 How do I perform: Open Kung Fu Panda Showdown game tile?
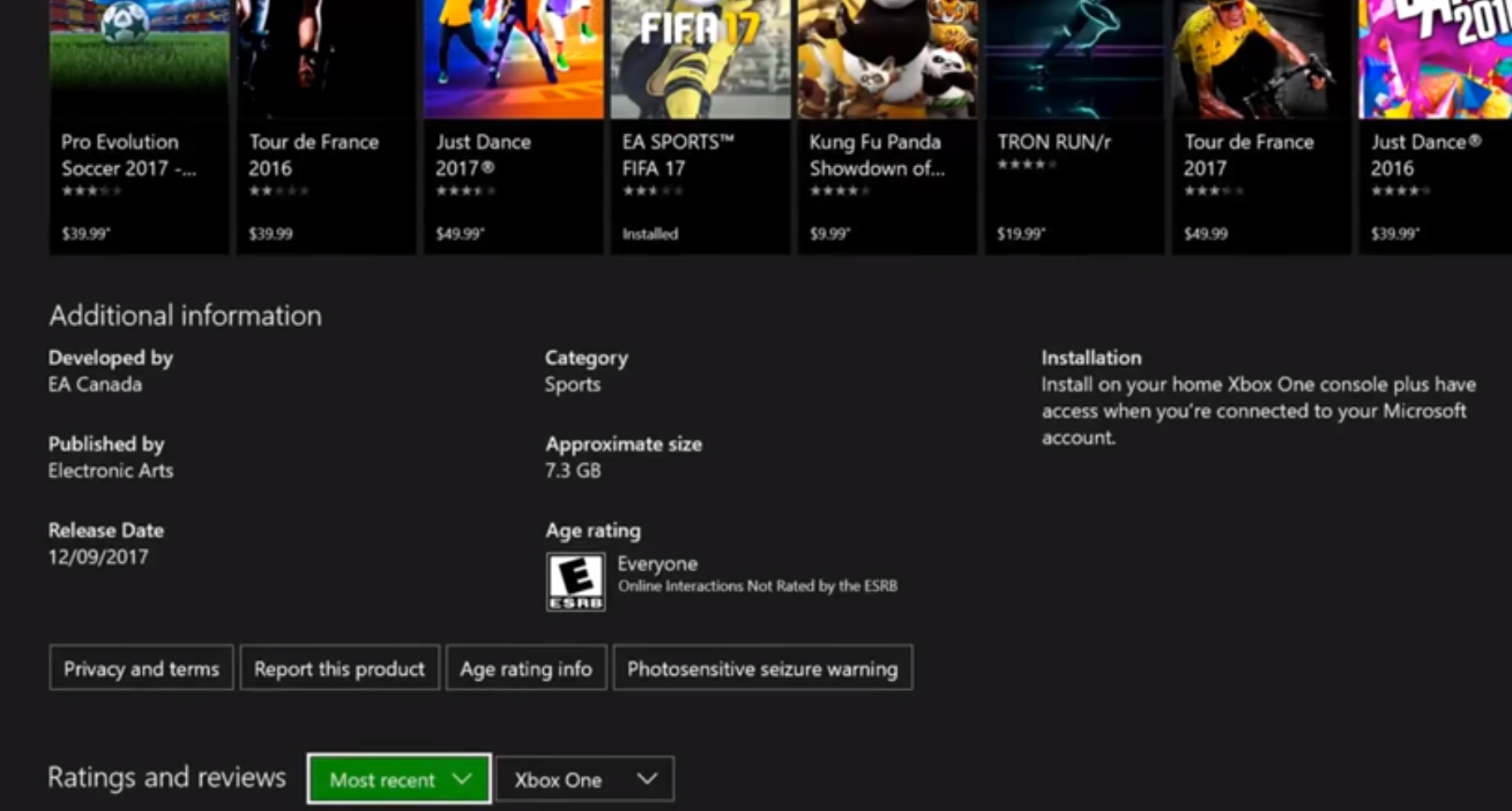click(x=888, y=126)
